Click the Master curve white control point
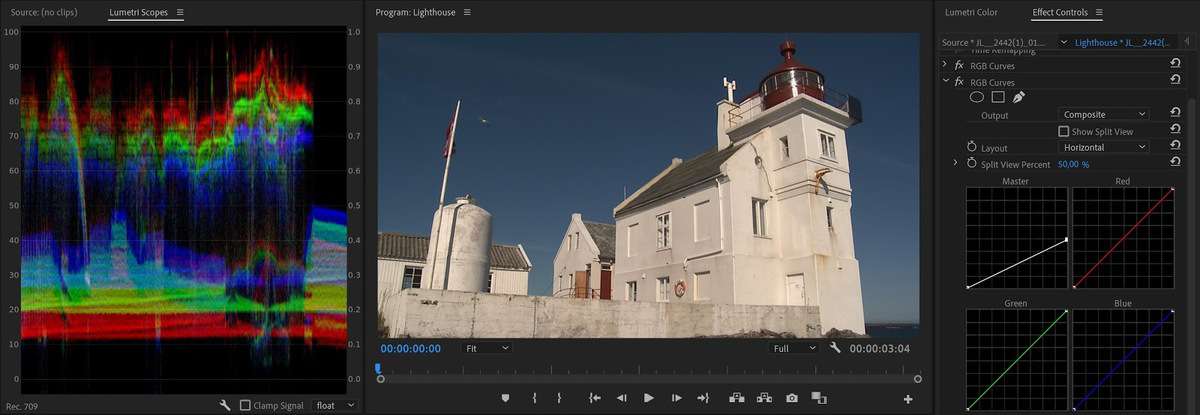The width and height of the screenshot is (1200, 415). (1067, 239)
